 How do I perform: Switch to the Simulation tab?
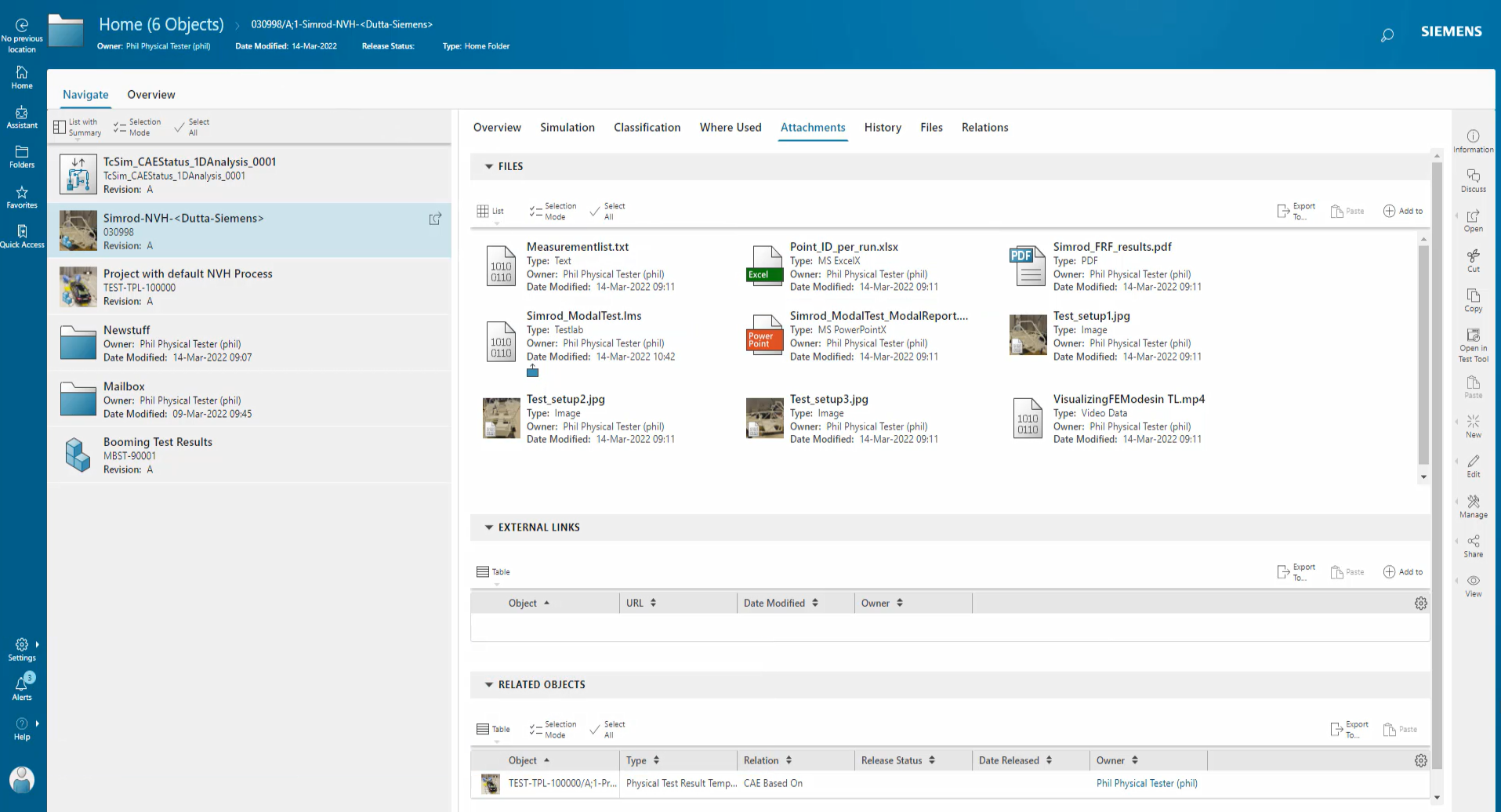[567, 127]
